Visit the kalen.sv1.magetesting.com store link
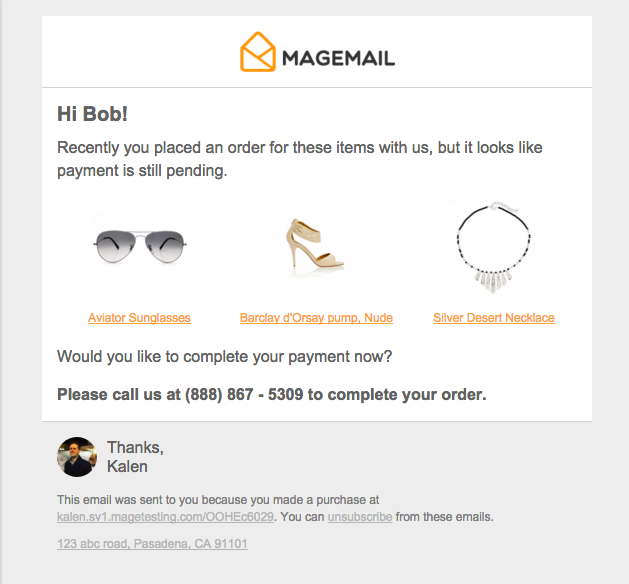The width and height of the screenshot is (629, 584). 165,517
